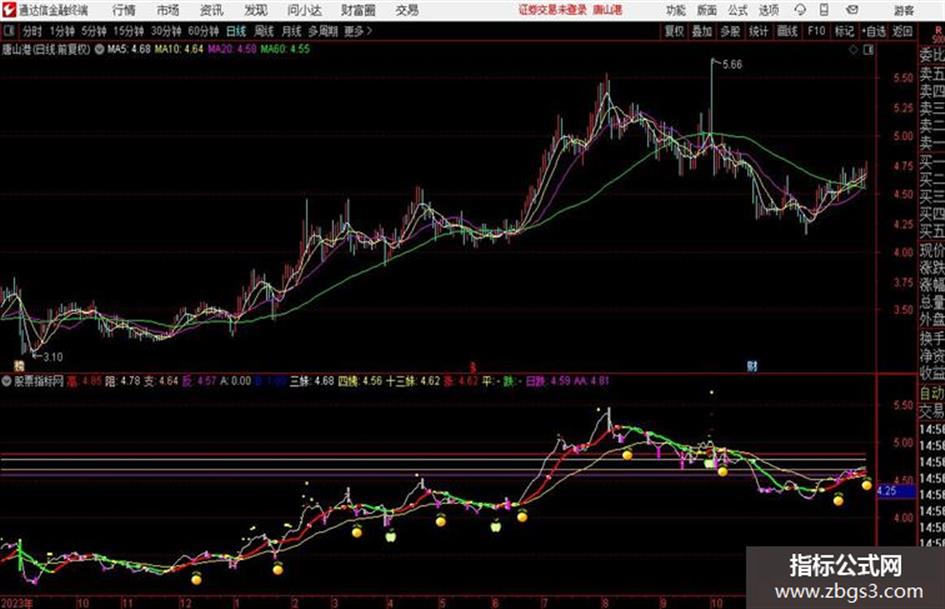Click the MA20: 4.58 indicator label
945x609 pixels.
pos(232,49)
